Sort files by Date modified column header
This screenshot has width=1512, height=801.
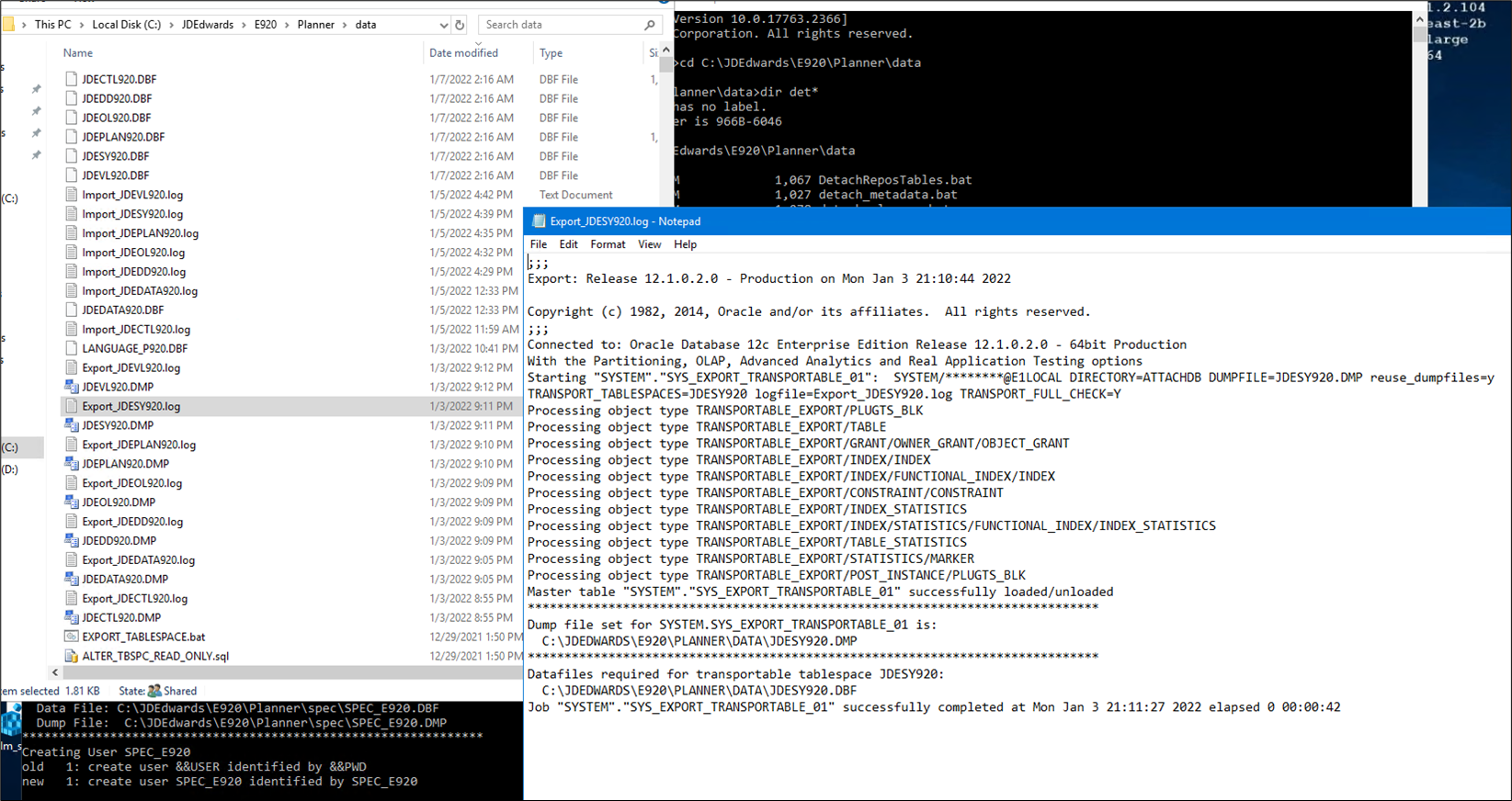coord(463,53)
